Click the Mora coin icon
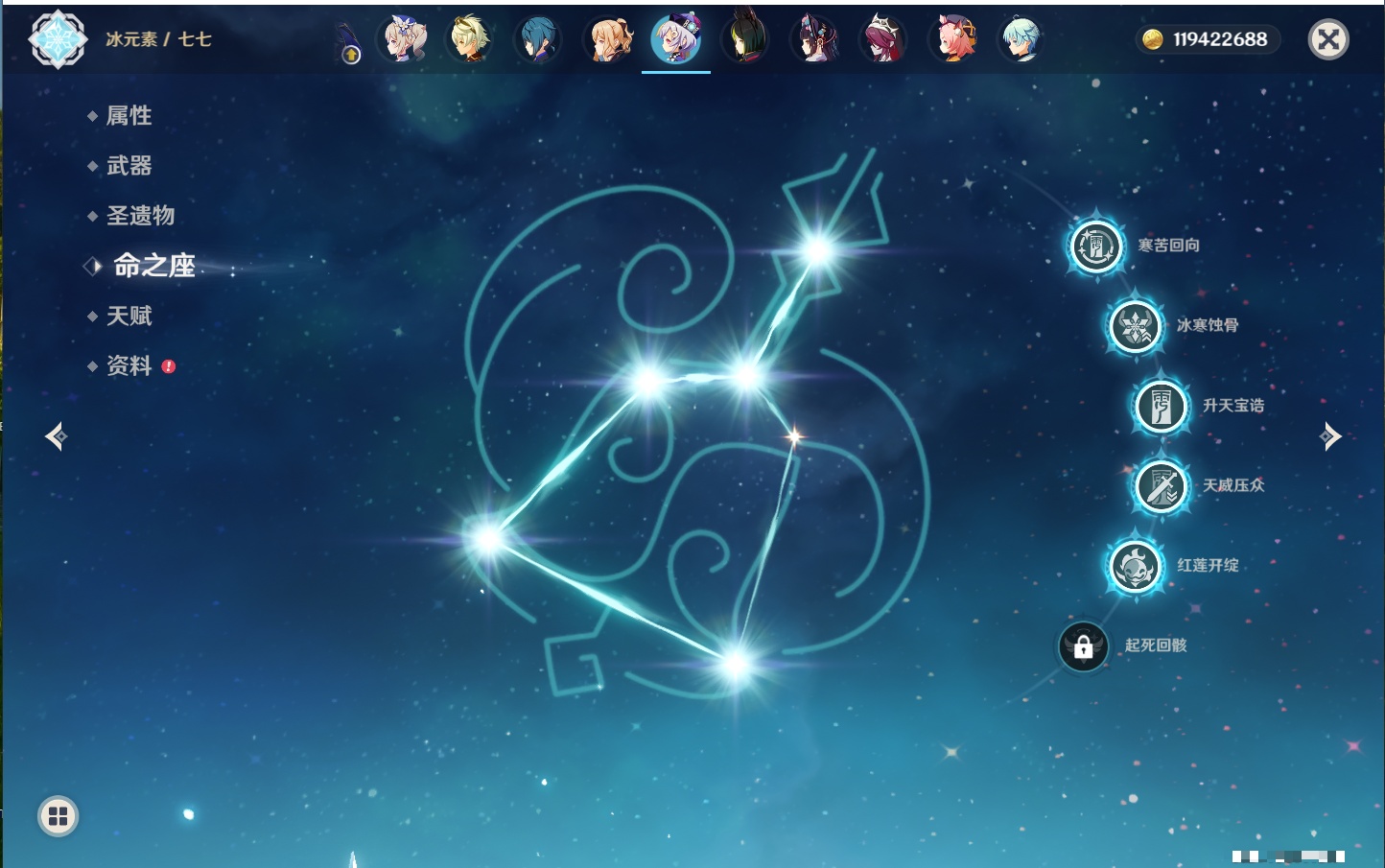Screen dimensions: 1385x868 (x=1153, y=39)
